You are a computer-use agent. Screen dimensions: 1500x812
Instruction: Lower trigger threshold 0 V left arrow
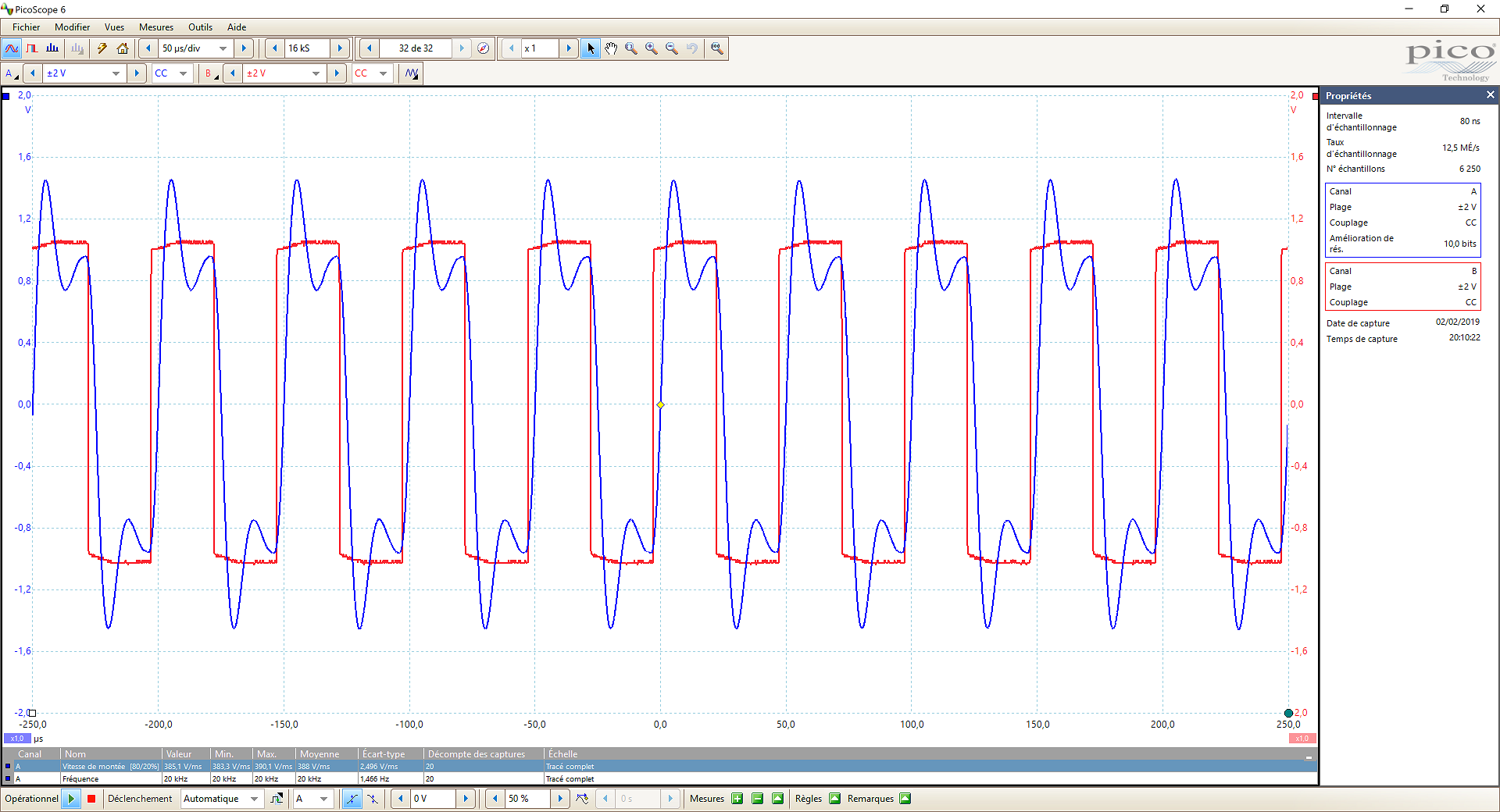click(401, 799)
